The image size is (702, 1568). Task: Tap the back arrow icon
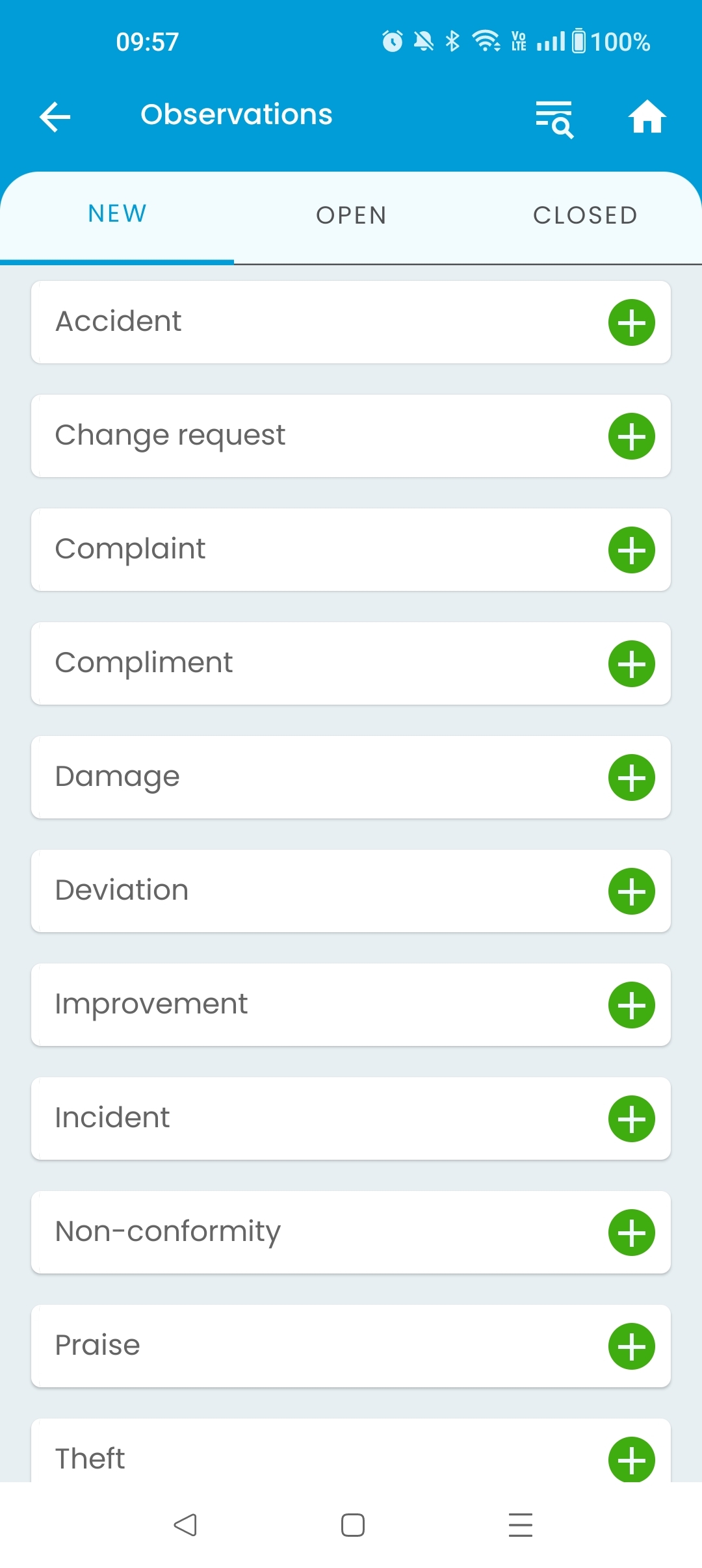click(x=55, y=117)
